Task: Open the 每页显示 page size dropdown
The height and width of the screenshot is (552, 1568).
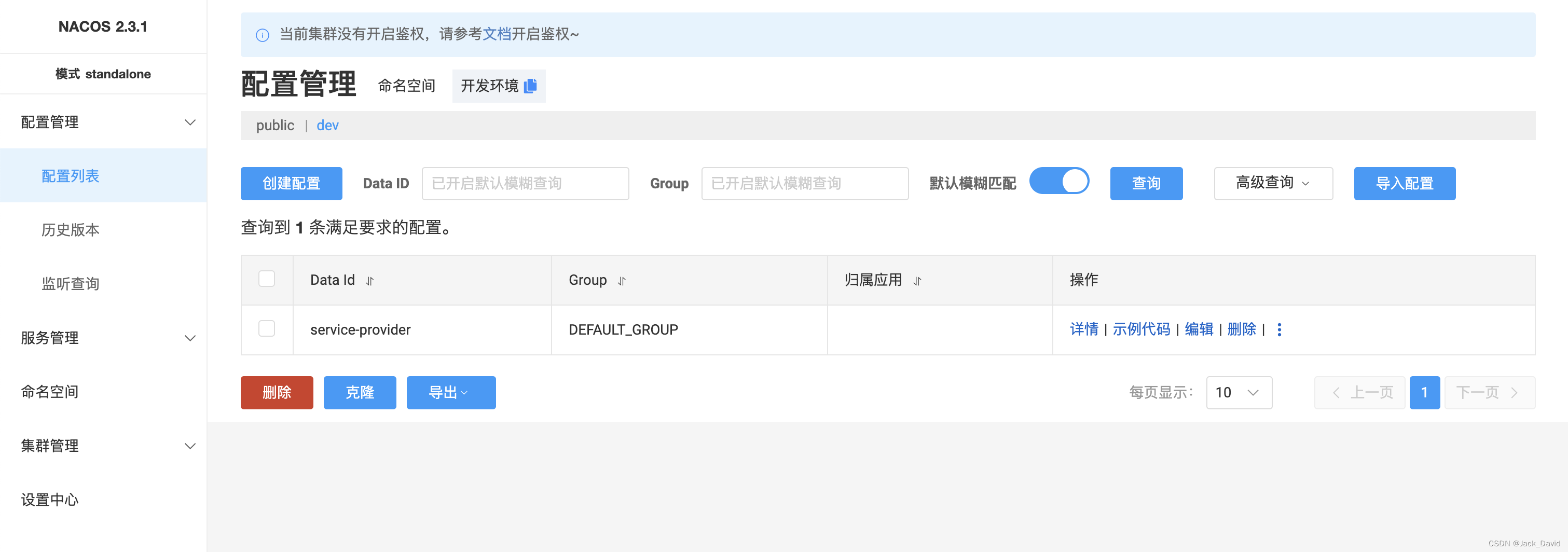Action: (1239, 393)
